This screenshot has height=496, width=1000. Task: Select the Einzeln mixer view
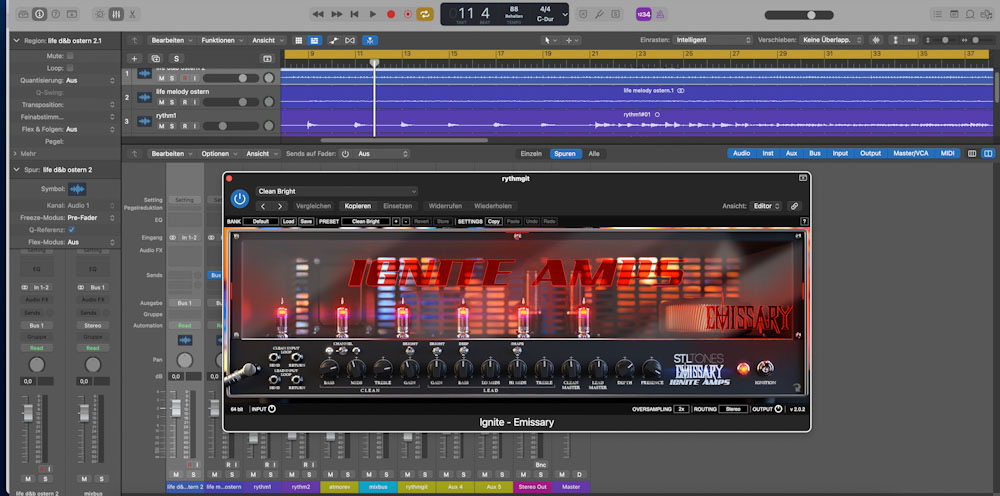[x=531, y=154]
